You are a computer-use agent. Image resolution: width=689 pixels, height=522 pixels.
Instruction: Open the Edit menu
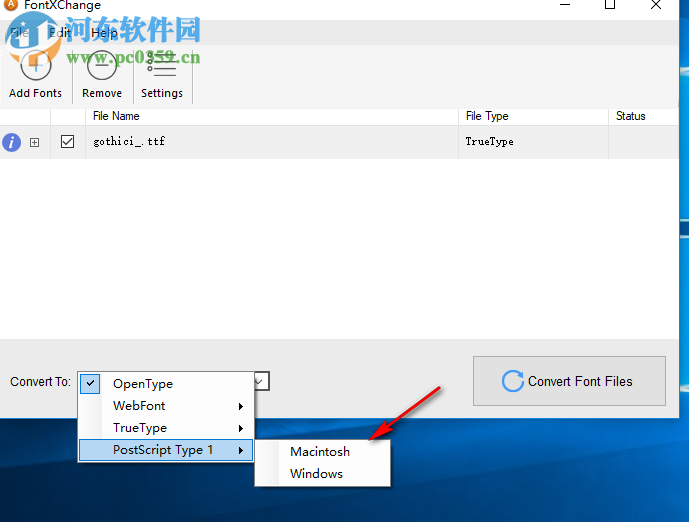[60, 33]
